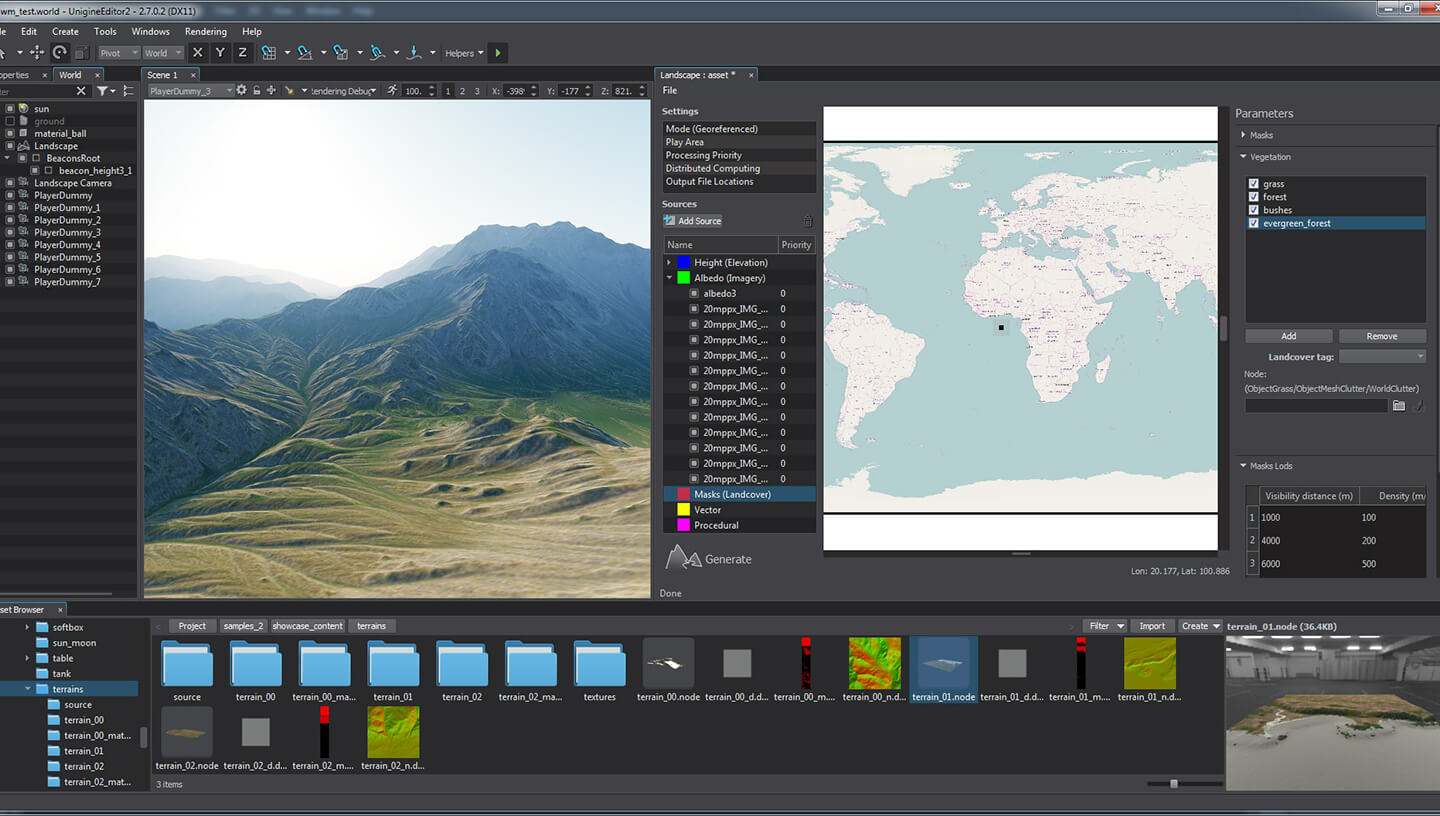
Task: Open folder browse icon for node path
Action: click(1399, 406)
